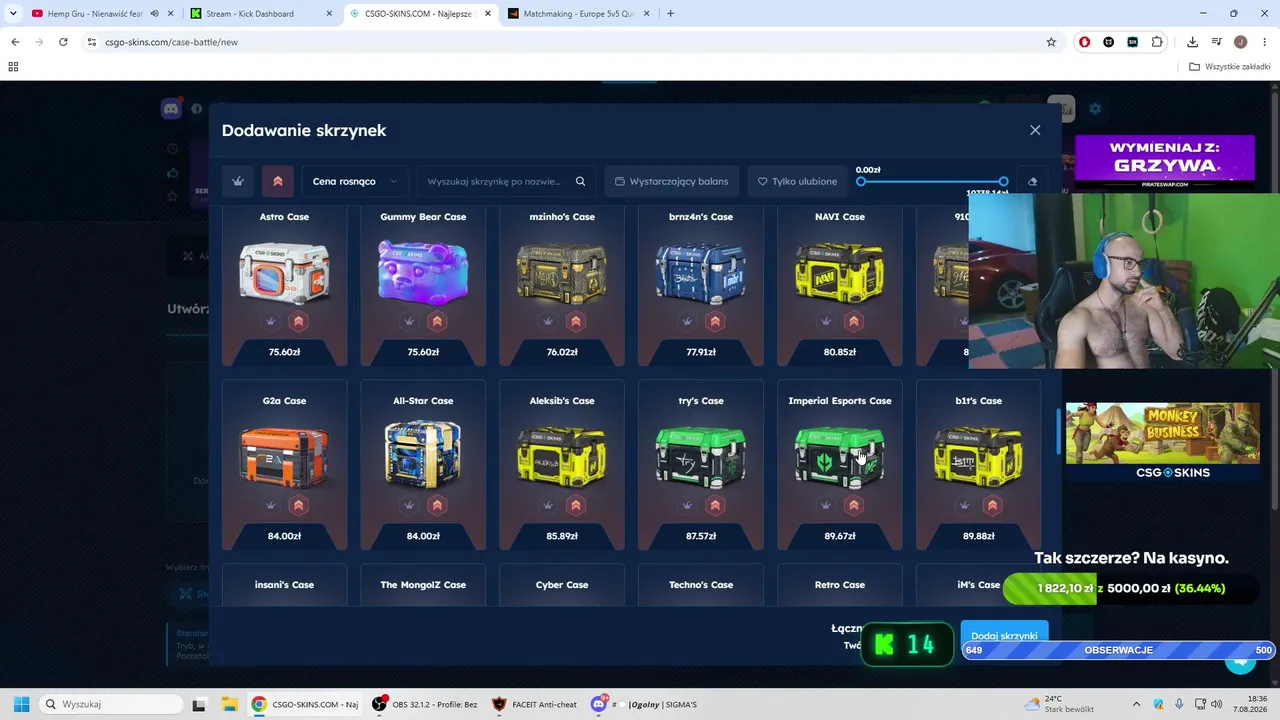Bookmark this page with the star icon
Viewport: 1280px width, 720px height.
tap(1051, 42)
